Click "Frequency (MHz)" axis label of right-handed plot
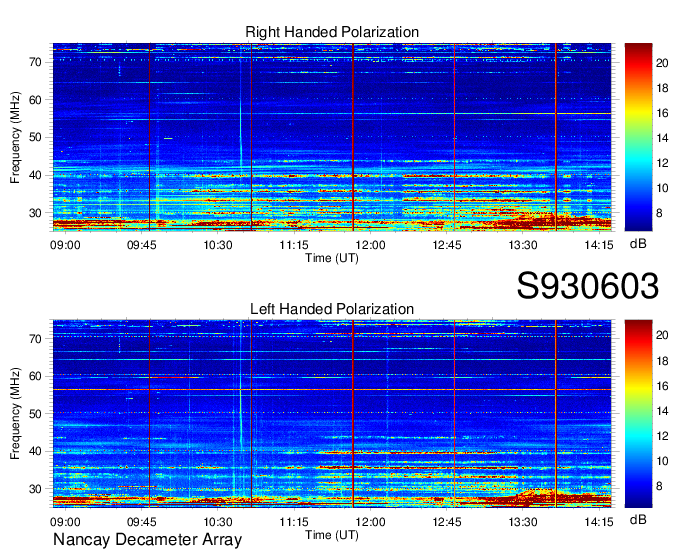Screen dimensions: 680x552 (x=15, y=137)
